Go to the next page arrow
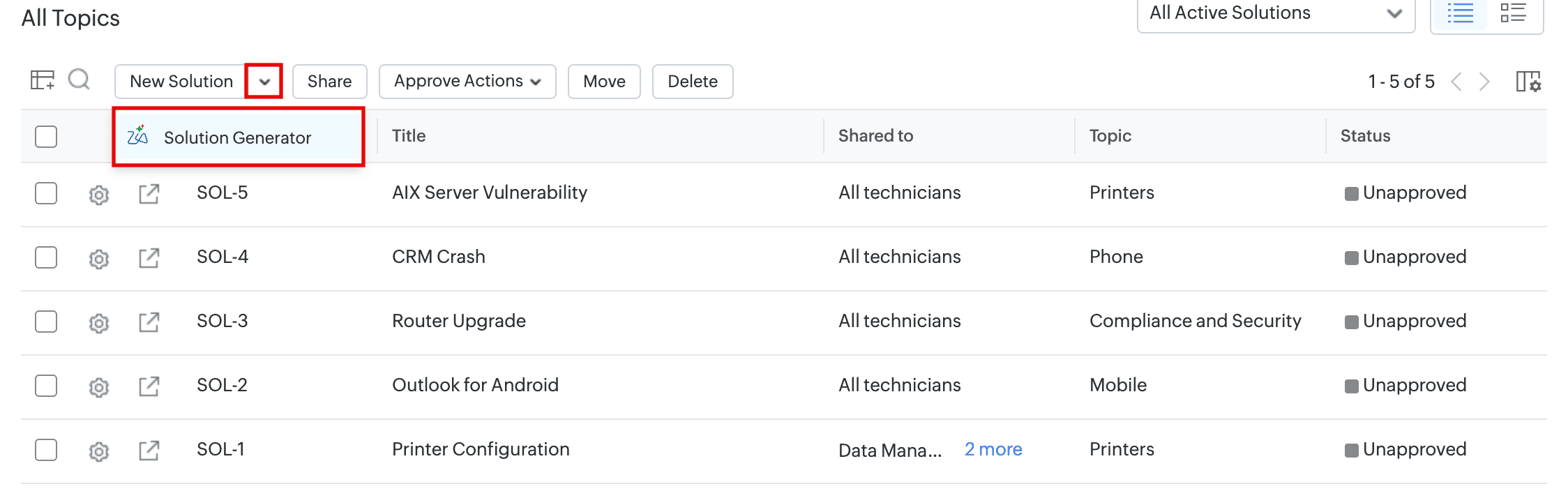Viewport: 1568px width, 498px height. 1485,82
